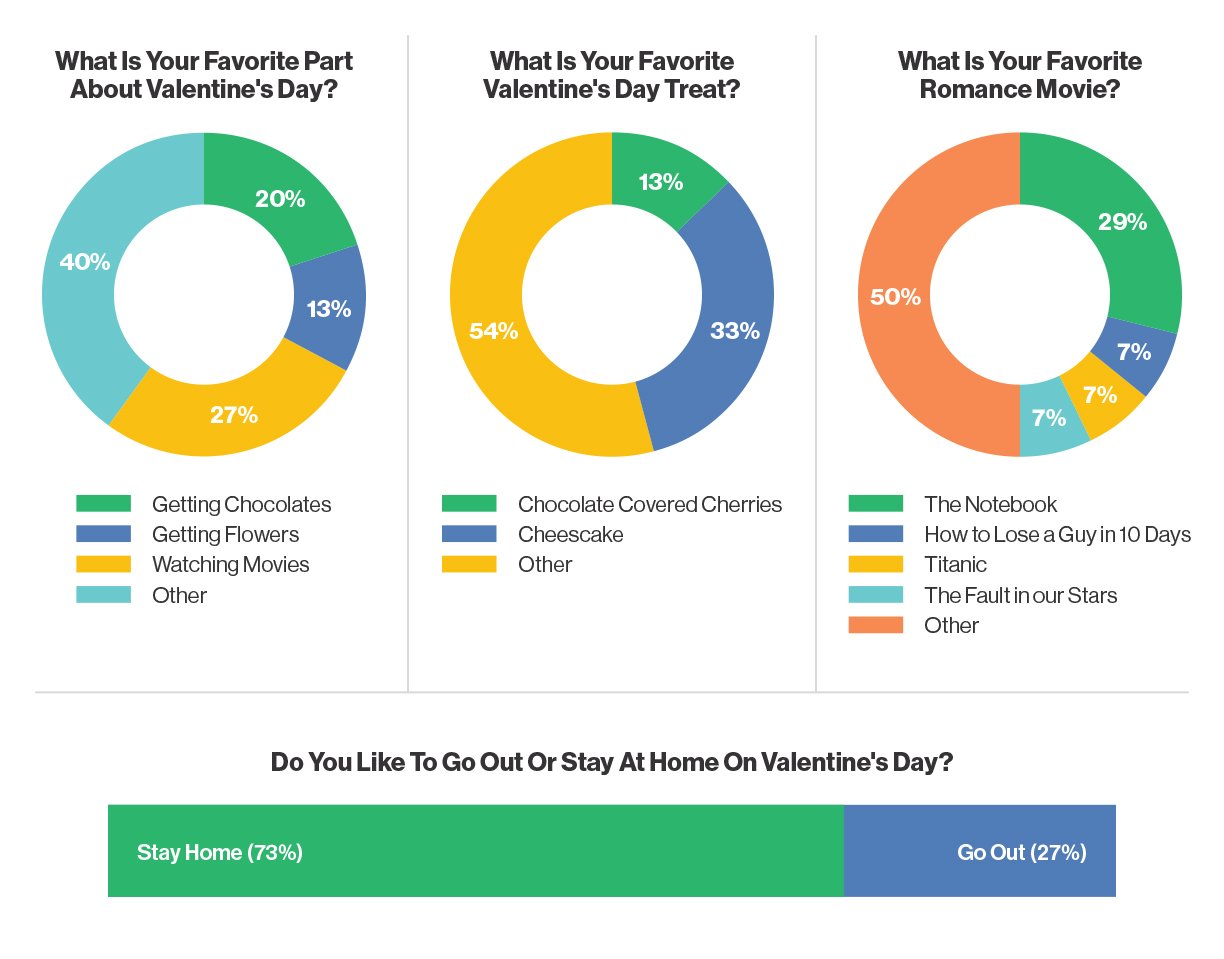
Task: Click the orange Other swatch in movie legend
Action: [875, 625]
